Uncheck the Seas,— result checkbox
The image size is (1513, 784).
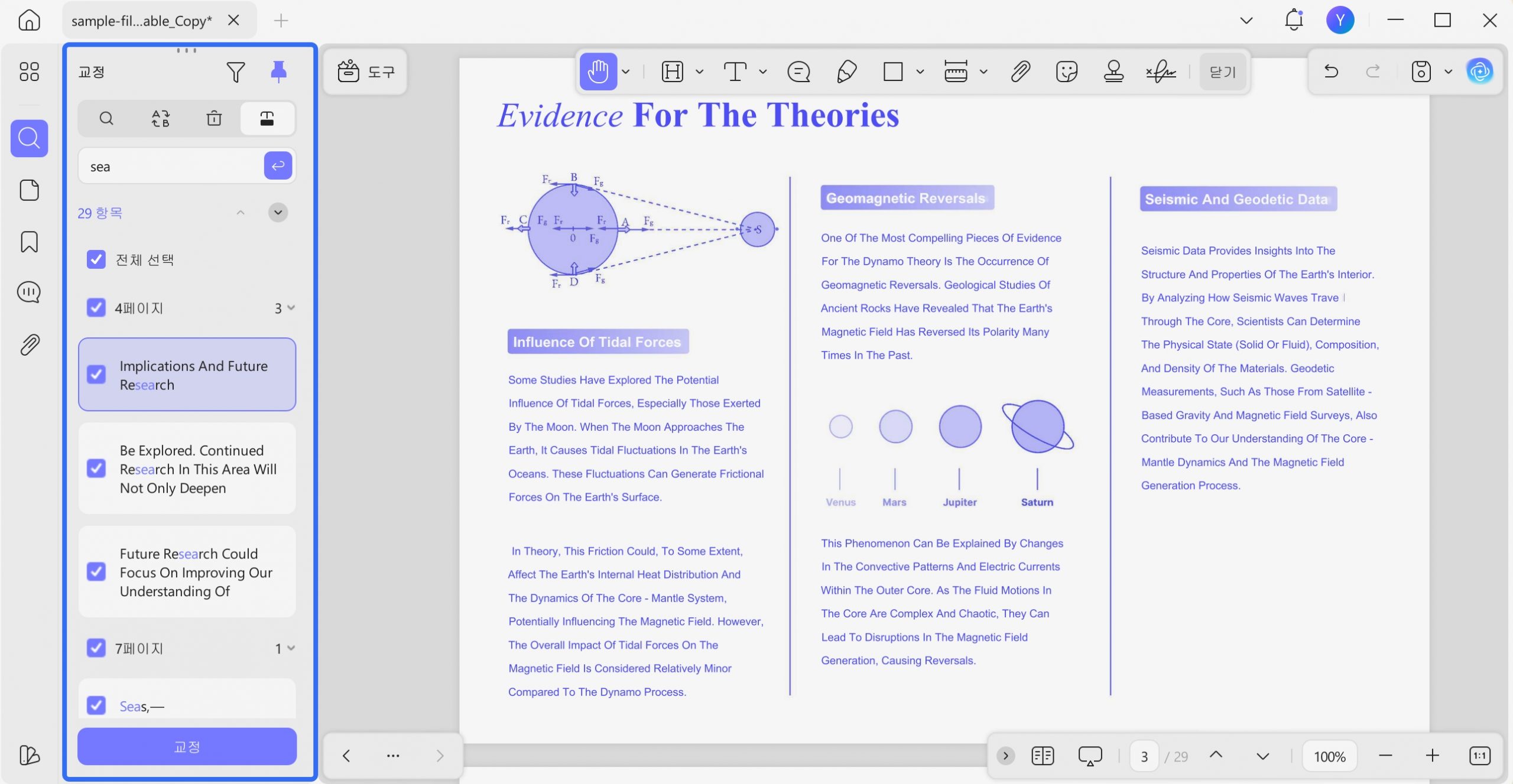click(96, 705)
